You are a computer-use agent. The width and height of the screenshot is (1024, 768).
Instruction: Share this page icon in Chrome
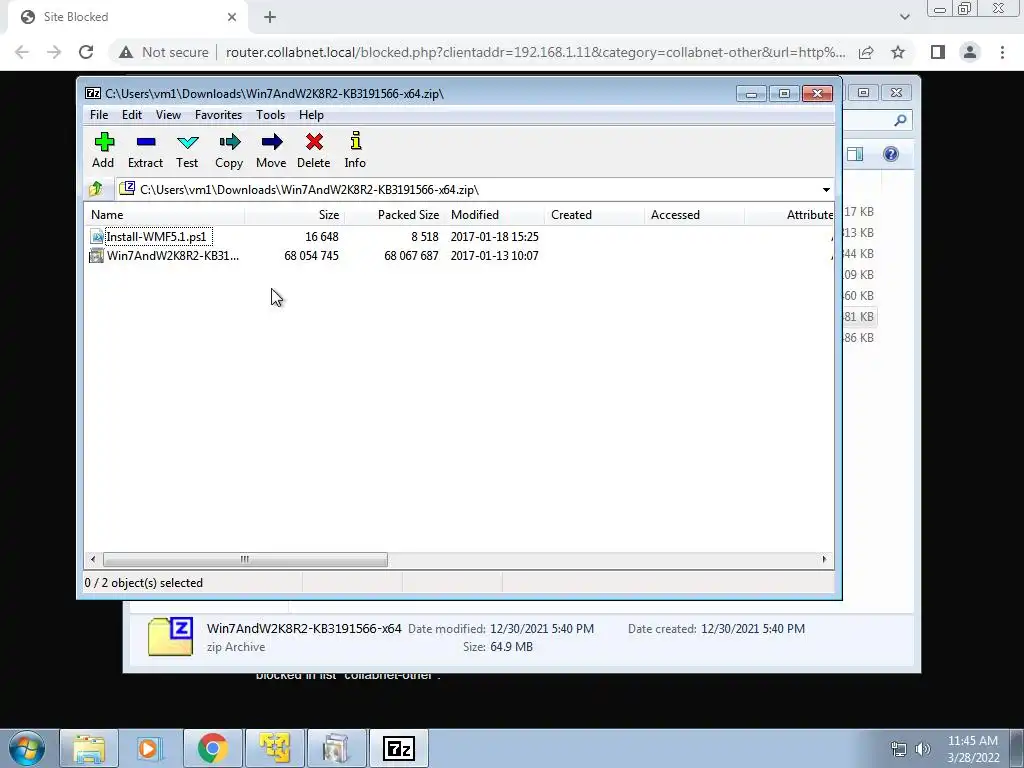(866, 52)
